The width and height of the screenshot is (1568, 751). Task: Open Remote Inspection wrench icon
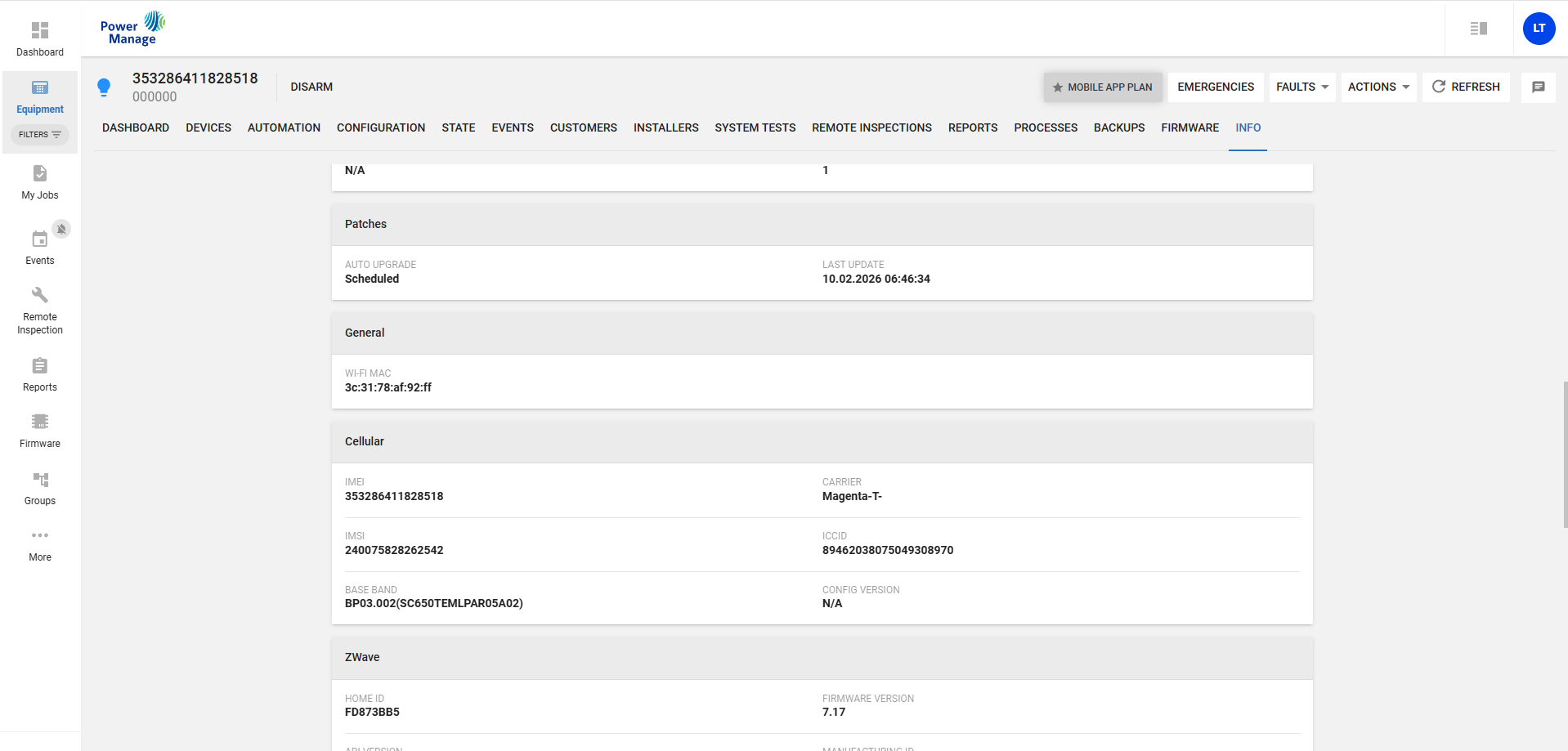tap(39, 295)
